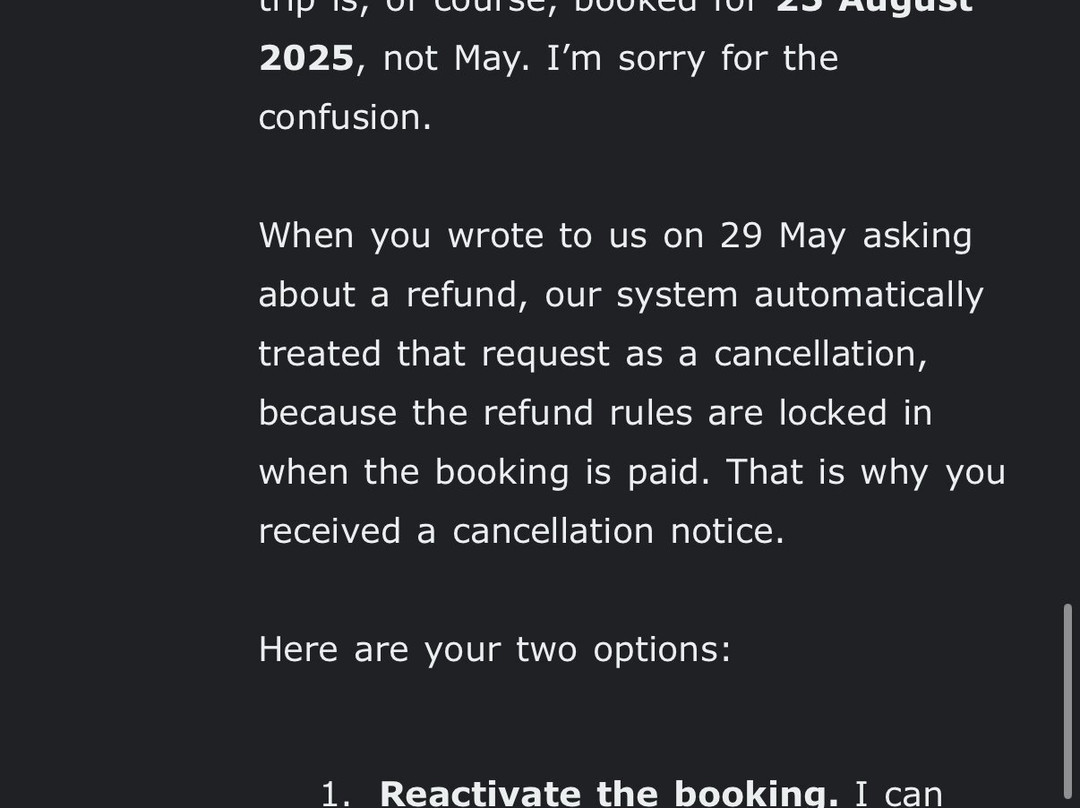Click the phrase 'refund rules are locked in'
This screenshot has height=808, width=1080.
707,413
